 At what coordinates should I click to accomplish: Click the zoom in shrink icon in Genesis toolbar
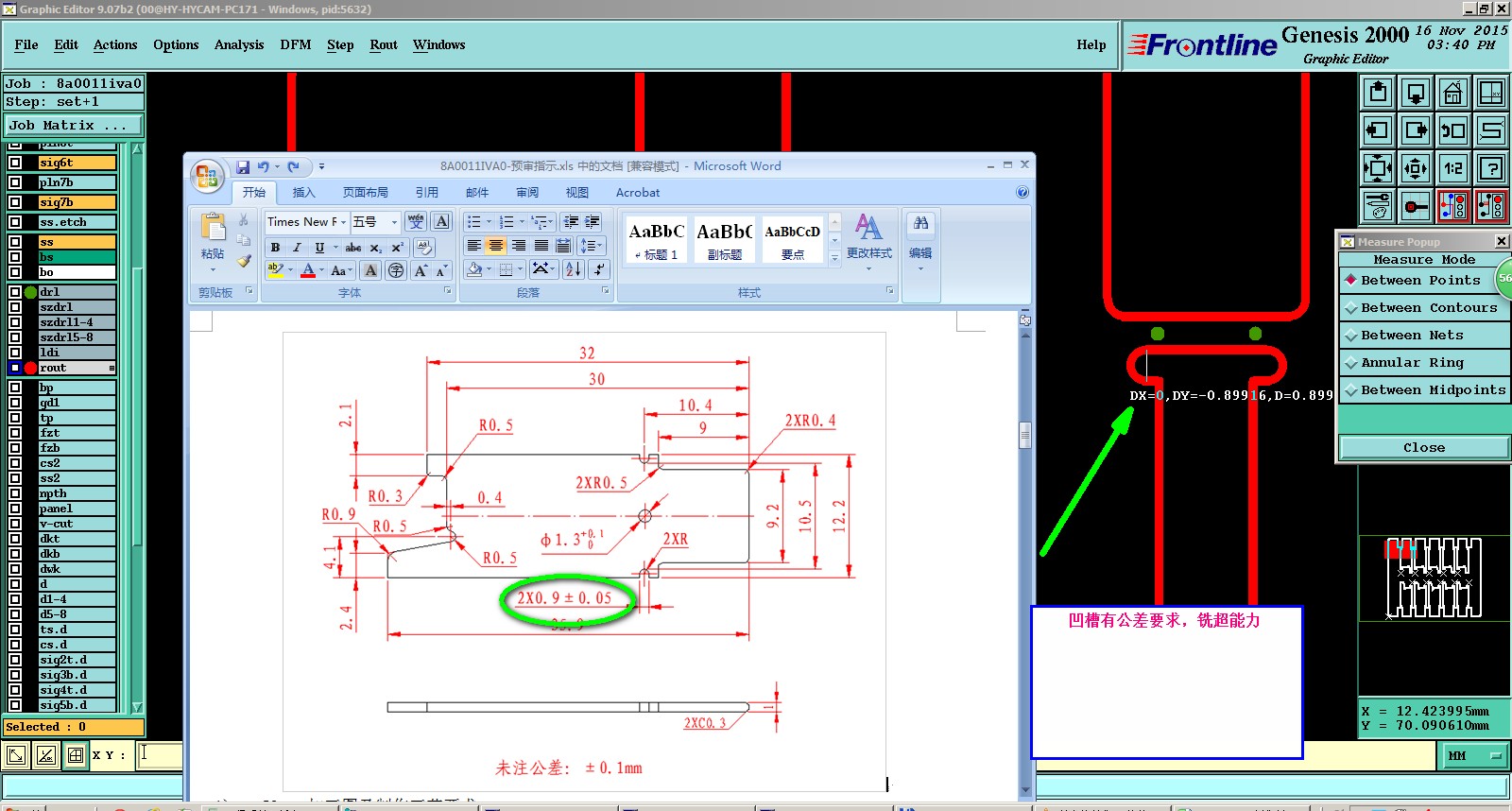[1416, 168]
